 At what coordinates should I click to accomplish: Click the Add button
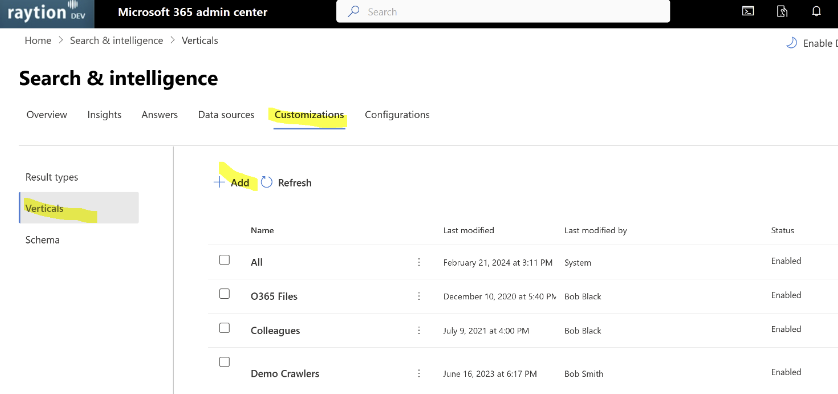click(232, 183)
